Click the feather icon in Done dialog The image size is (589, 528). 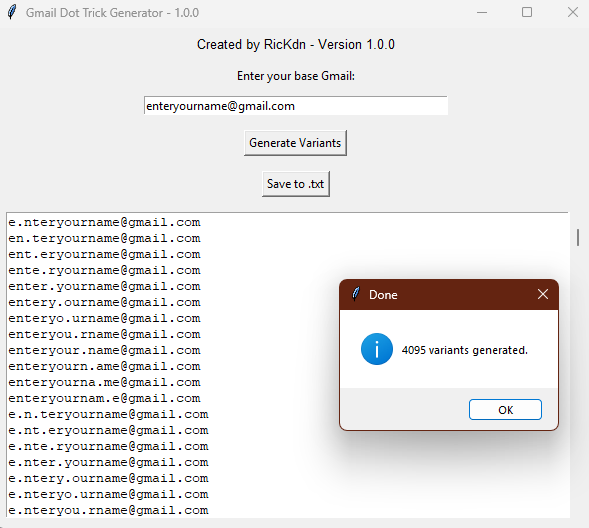tap(356, 294)
